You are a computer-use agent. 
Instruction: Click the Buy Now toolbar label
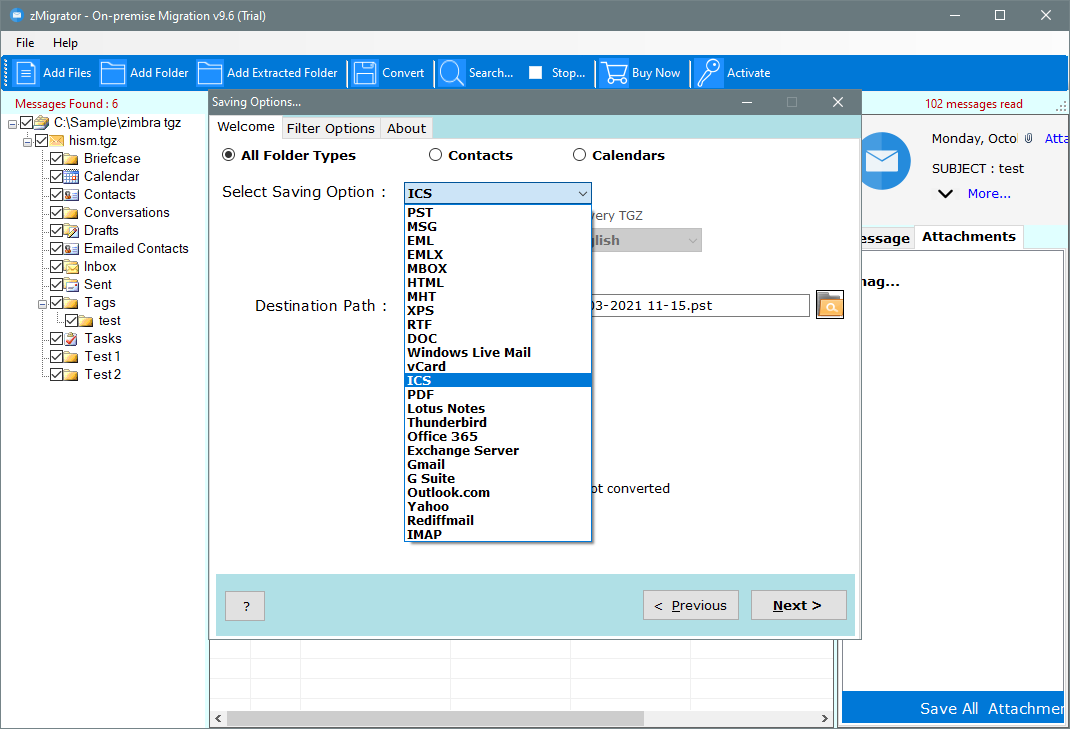(x=656, y=73)
